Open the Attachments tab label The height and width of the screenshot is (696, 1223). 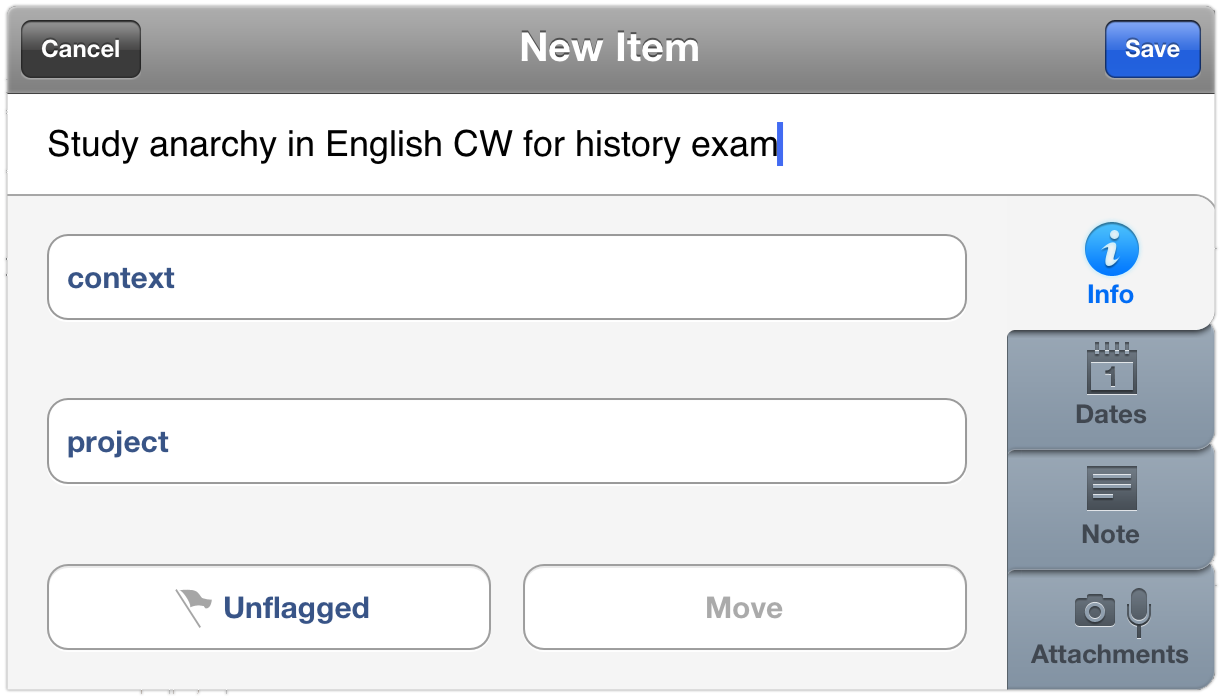tap(1110, 654)
